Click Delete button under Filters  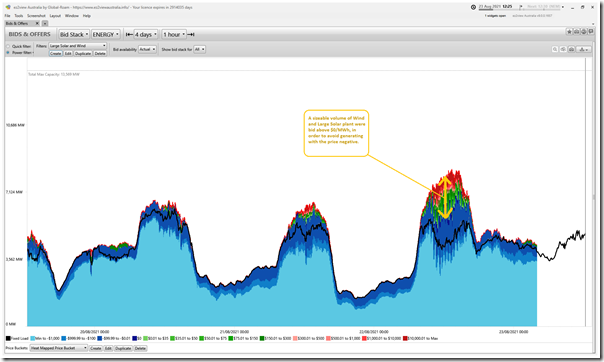100,54
